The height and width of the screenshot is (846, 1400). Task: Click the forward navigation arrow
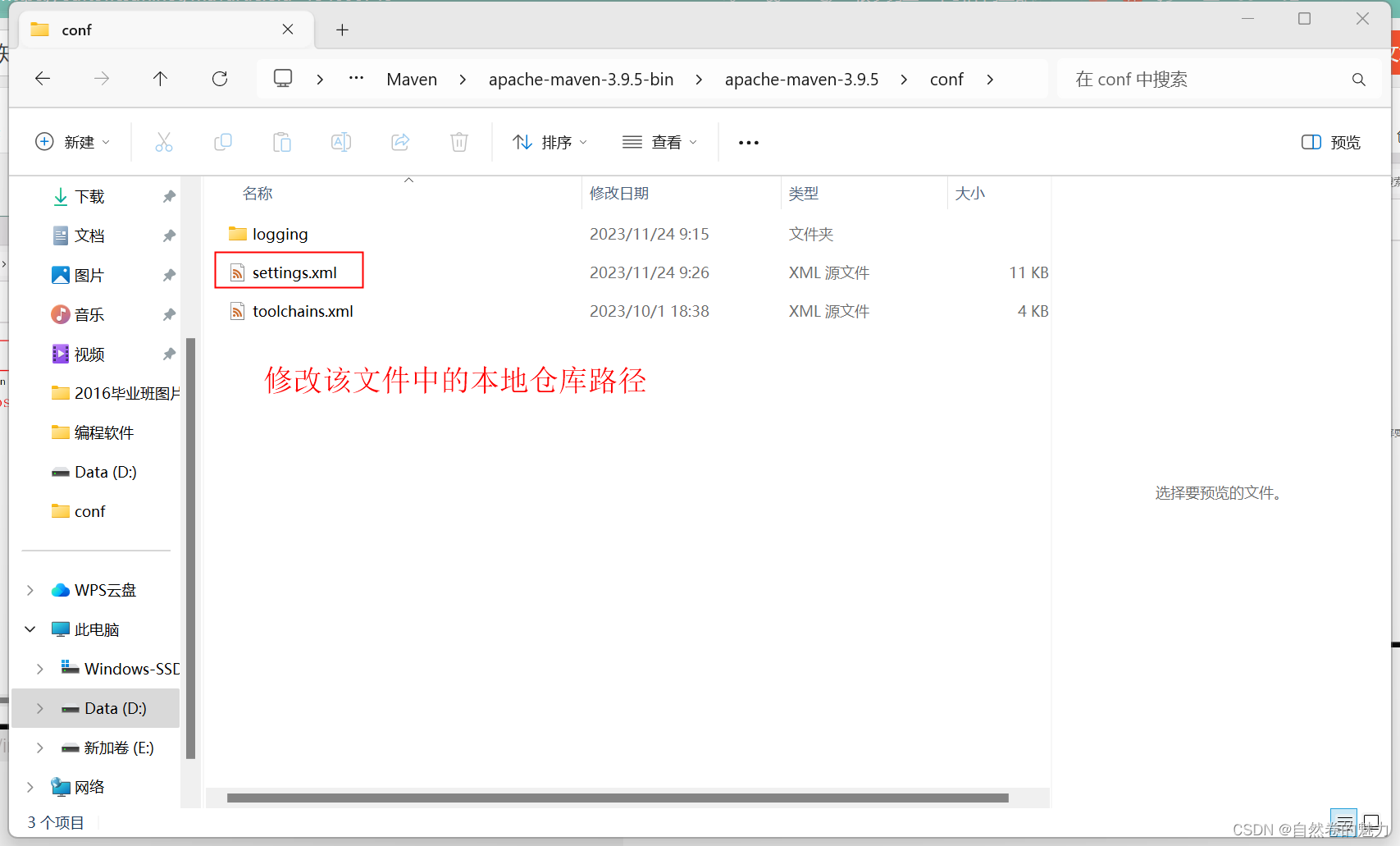[x=102, y=79]
